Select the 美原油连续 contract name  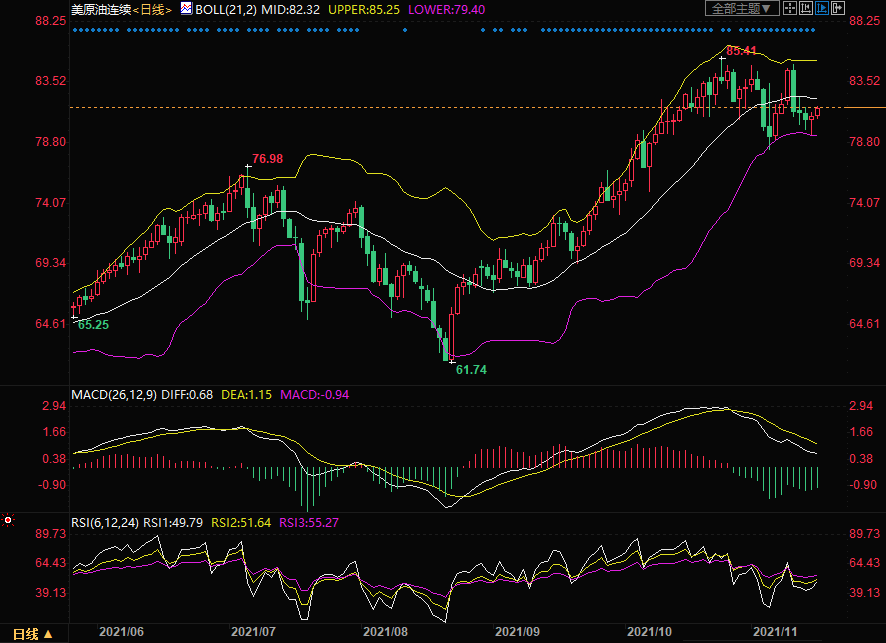point(100,9)
